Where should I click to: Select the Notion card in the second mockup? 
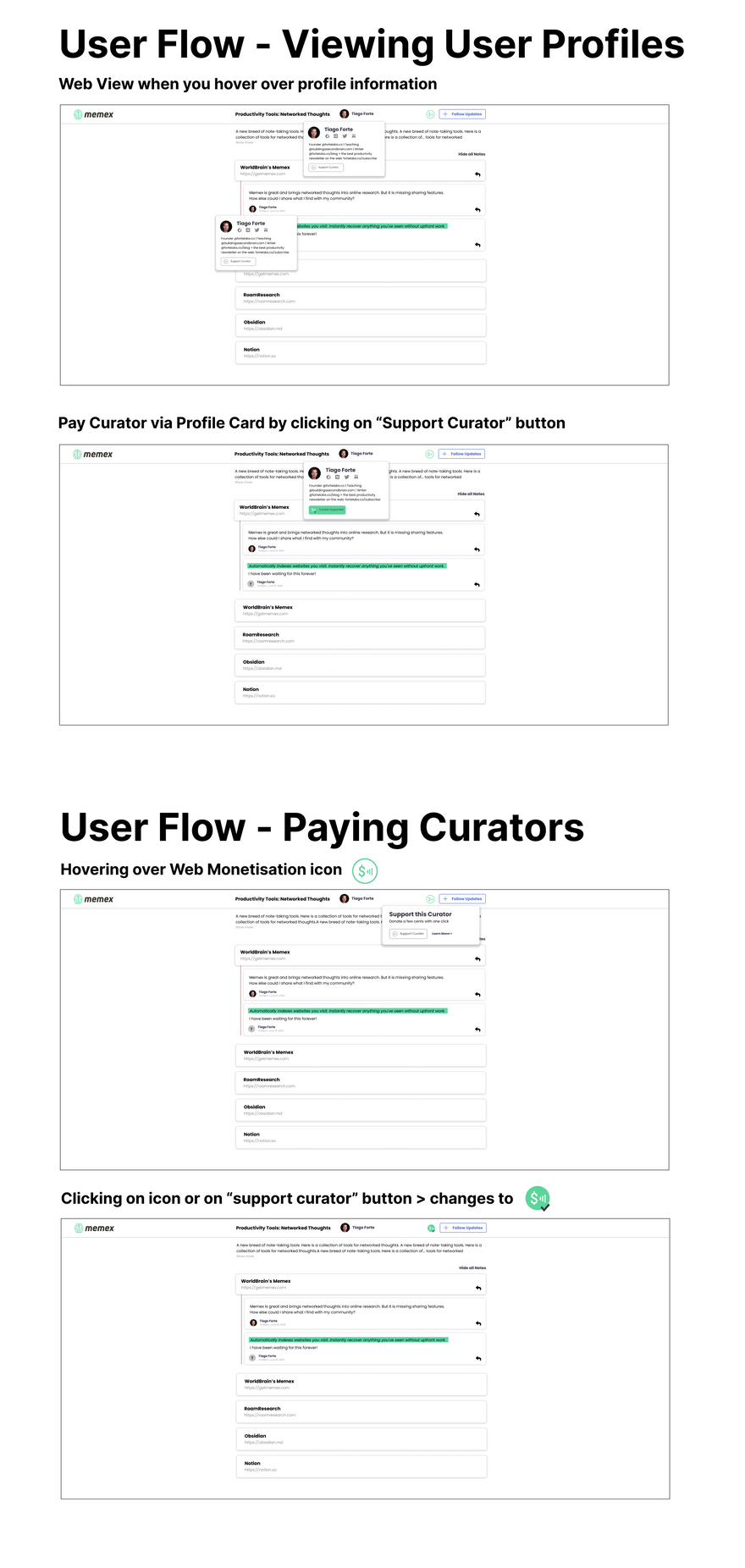tap(360, 693)
